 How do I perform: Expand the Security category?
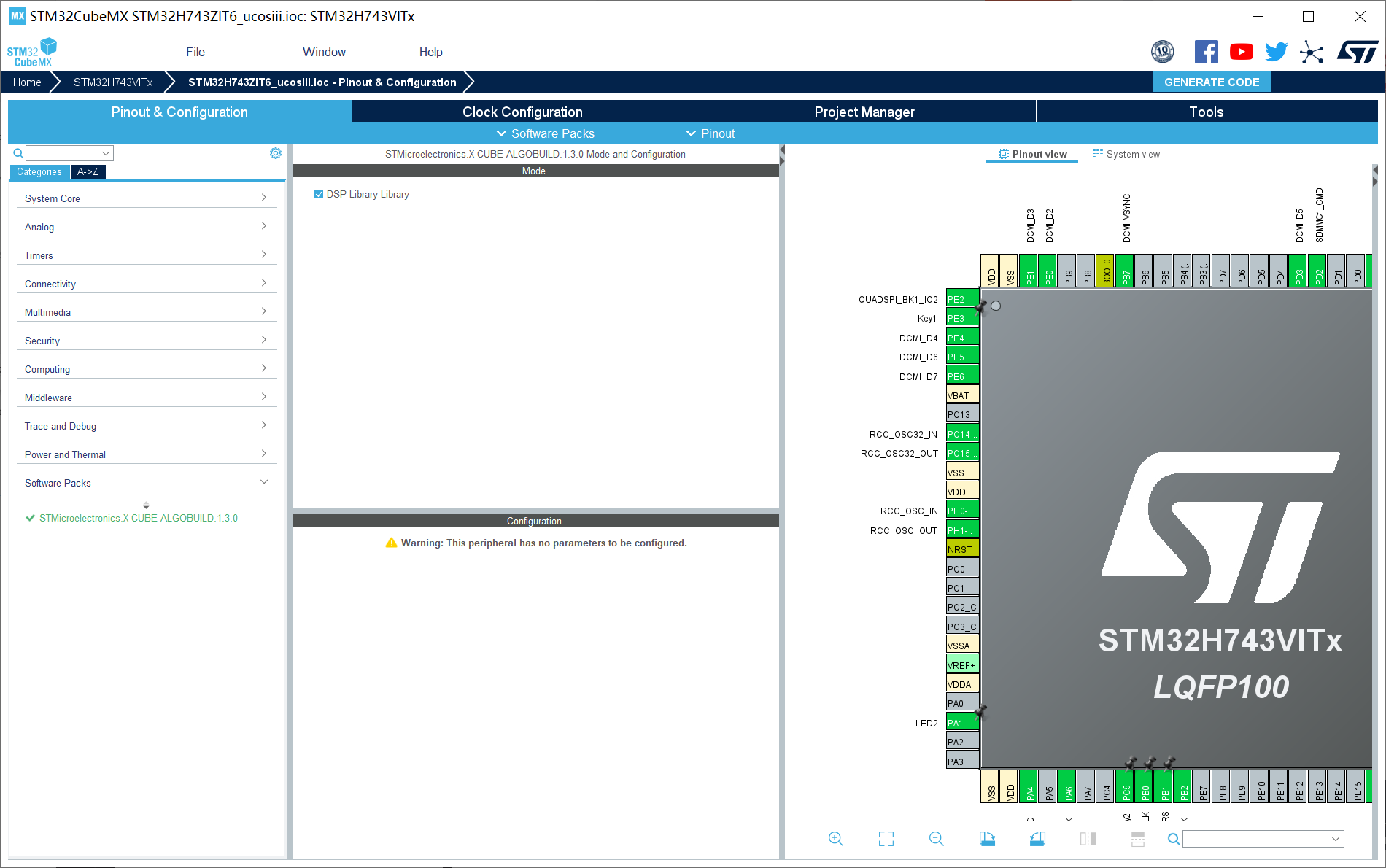pyautogui.click(x=147, y=341)
